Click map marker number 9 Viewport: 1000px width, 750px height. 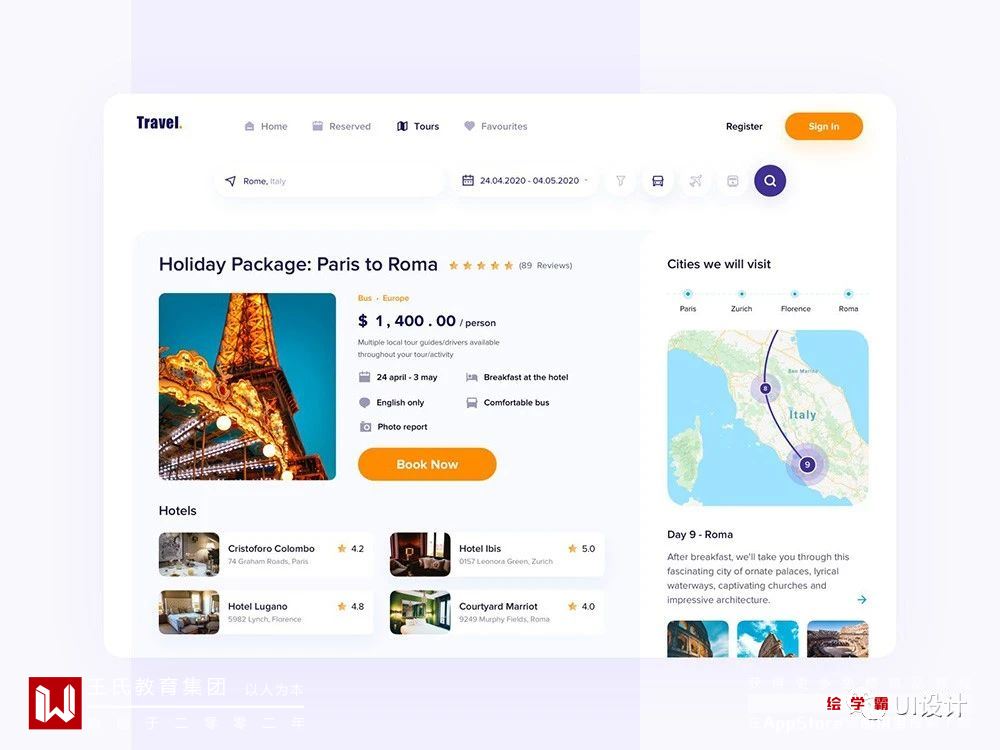pos(807,464)
